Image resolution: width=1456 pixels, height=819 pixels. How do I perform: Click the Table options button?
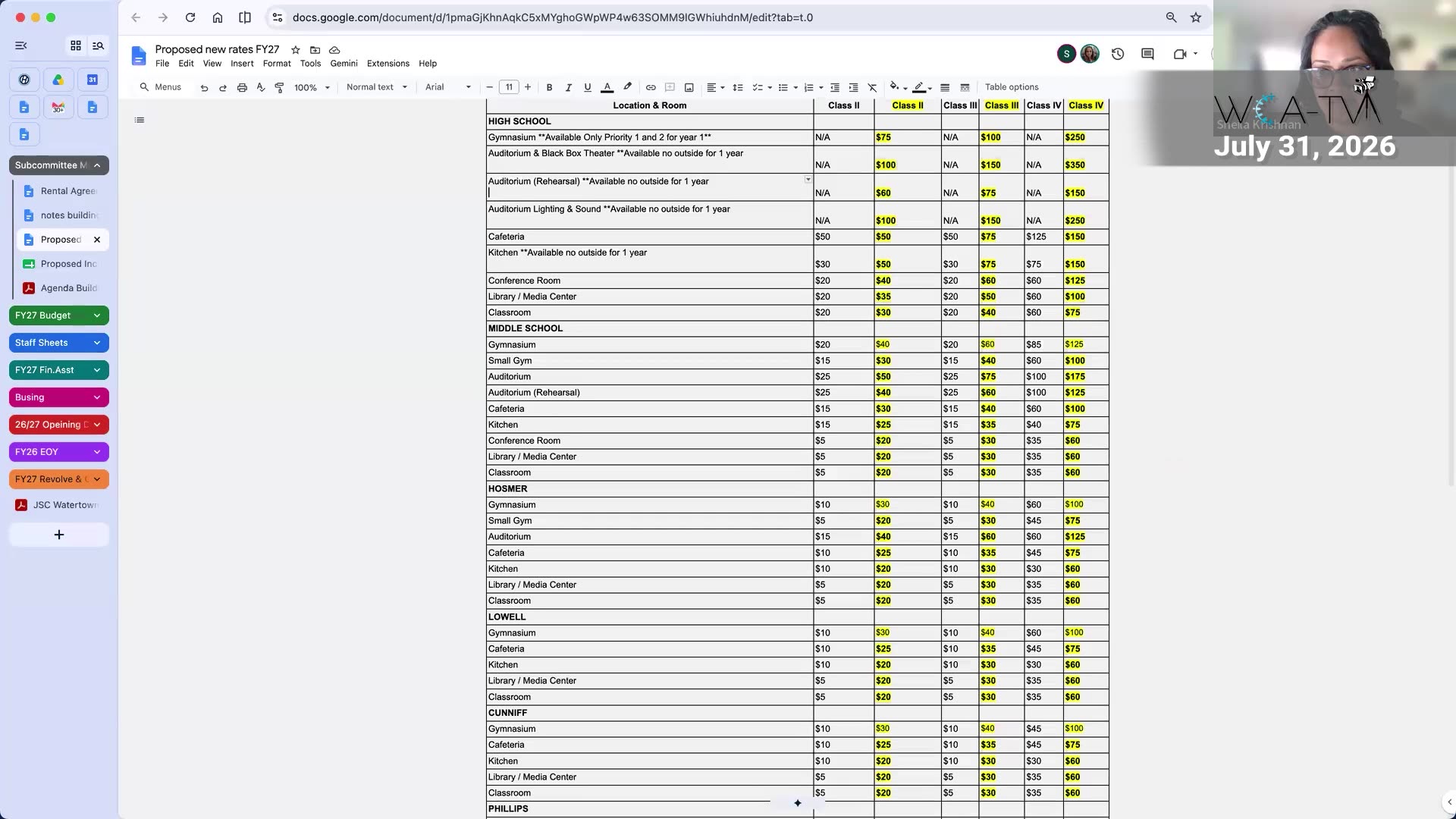tap(1012, 87)
